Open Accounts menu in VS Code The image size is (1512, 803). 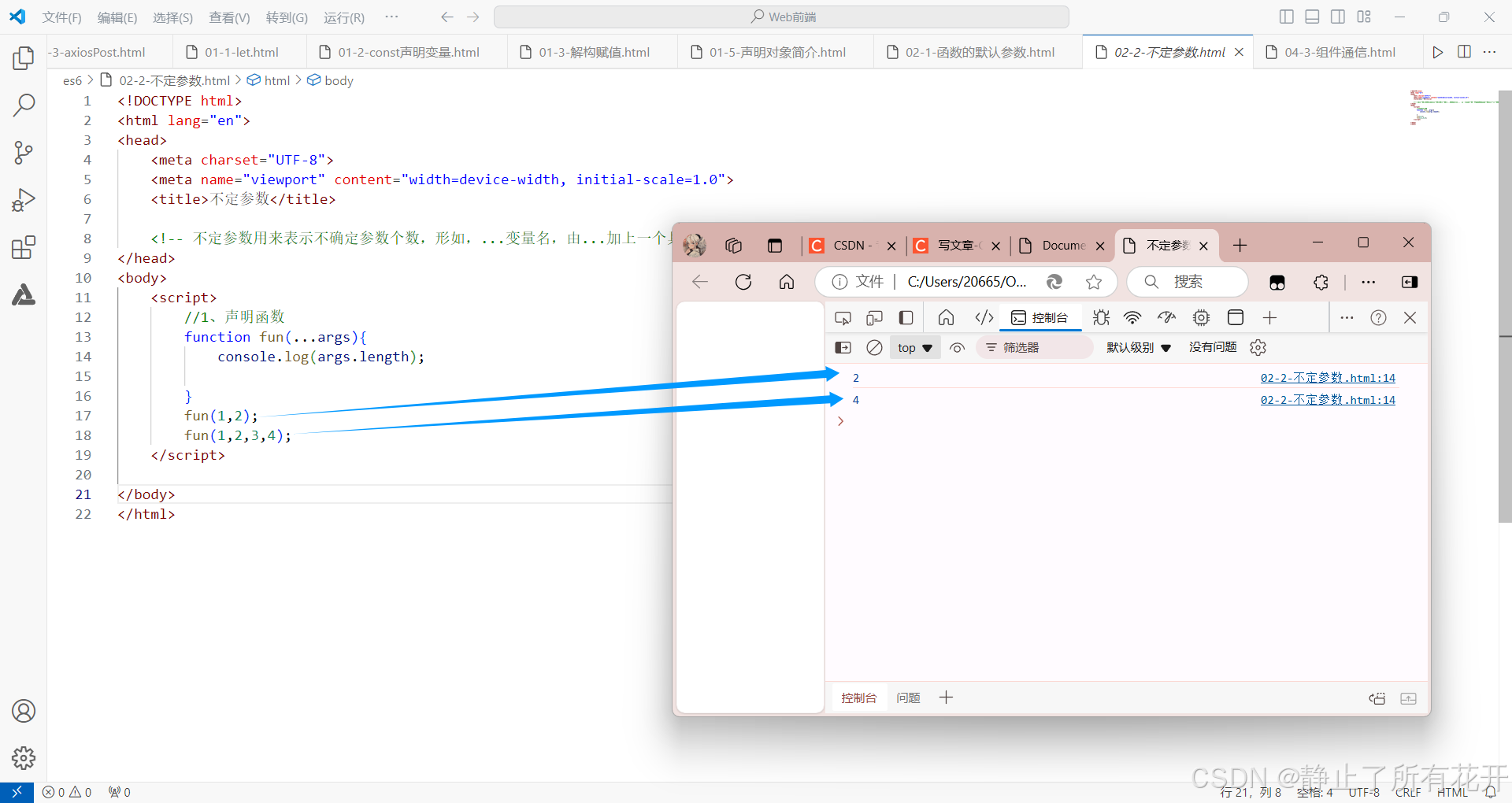click(x=24, y=711)
